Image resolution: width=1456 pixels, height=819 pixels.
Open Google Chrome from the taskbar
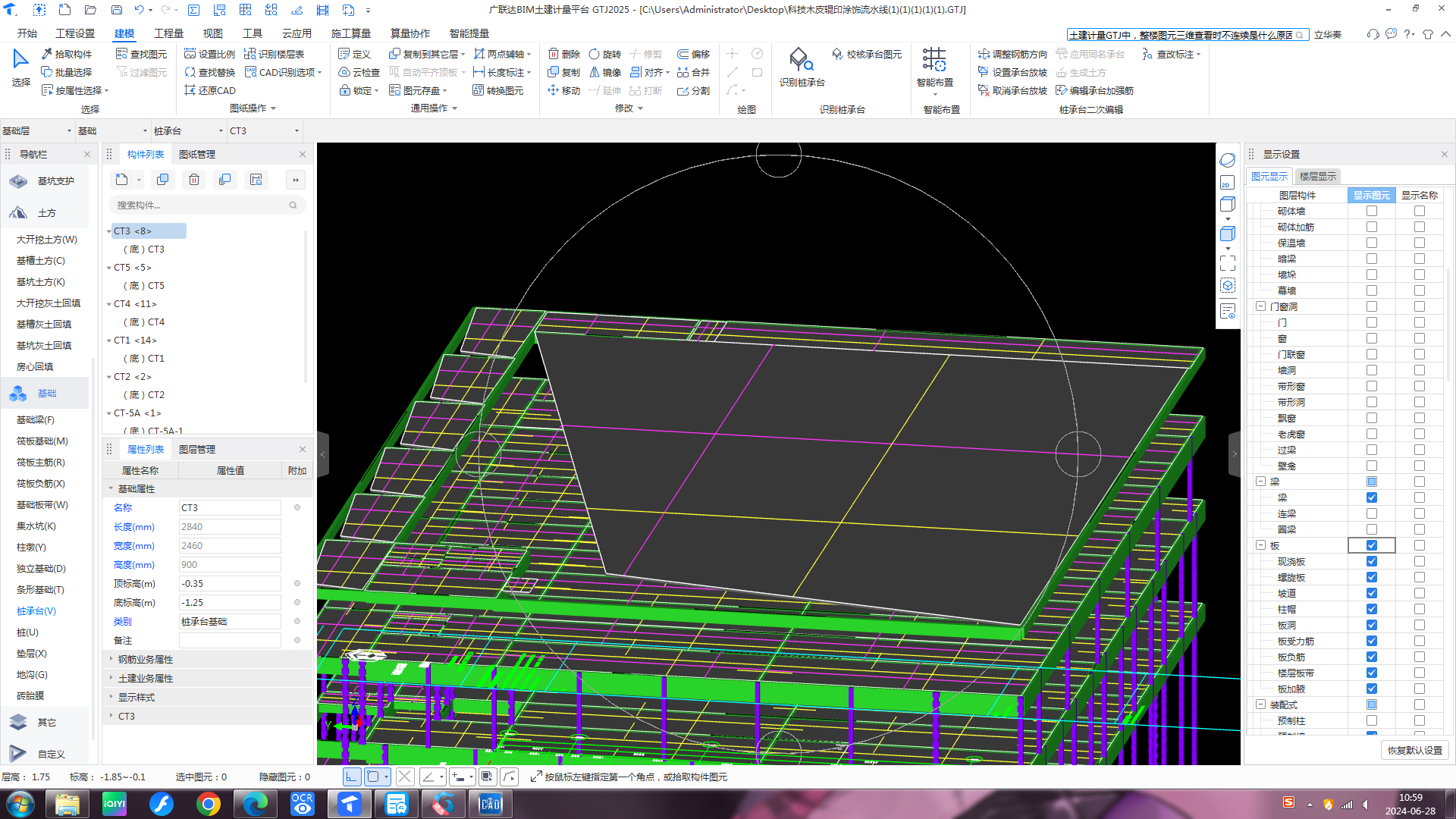[x=208, y=804]
